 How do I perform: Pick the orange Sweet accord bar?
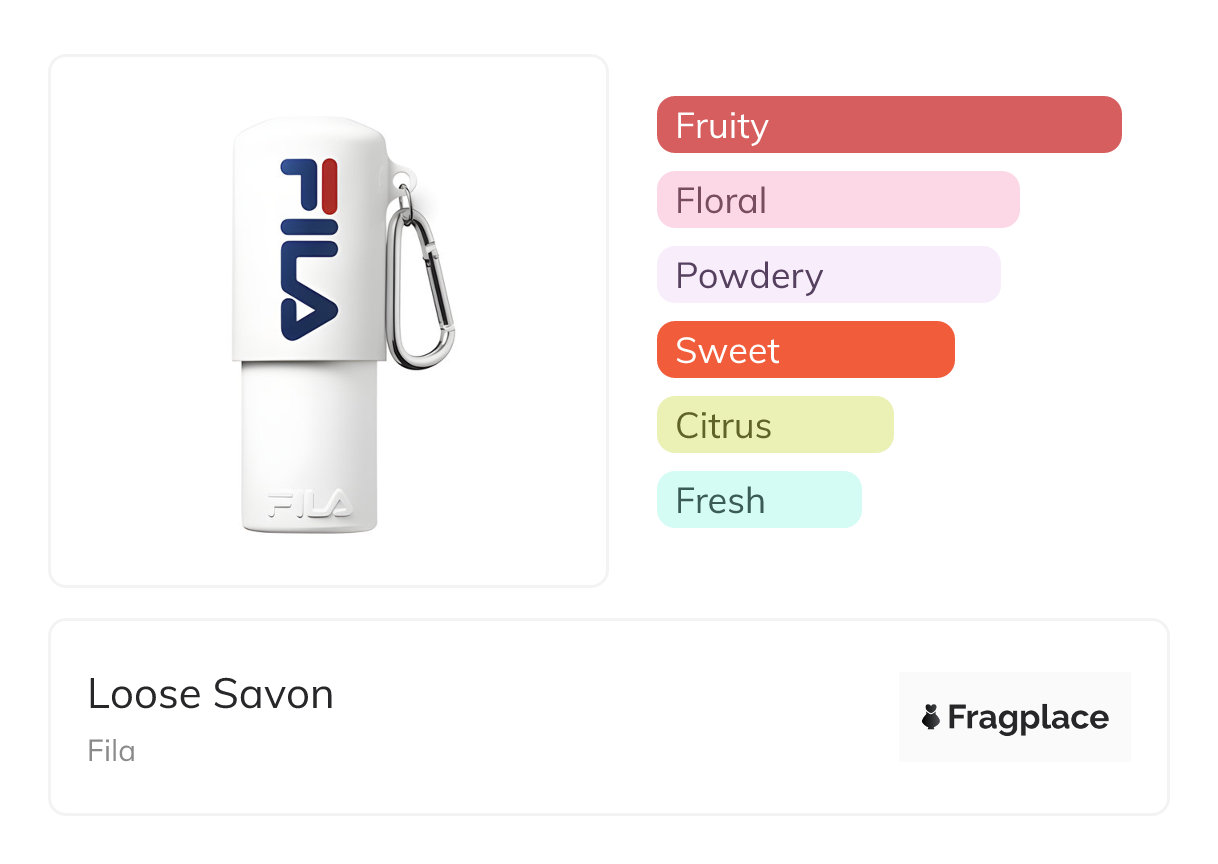tap(805, 350)
